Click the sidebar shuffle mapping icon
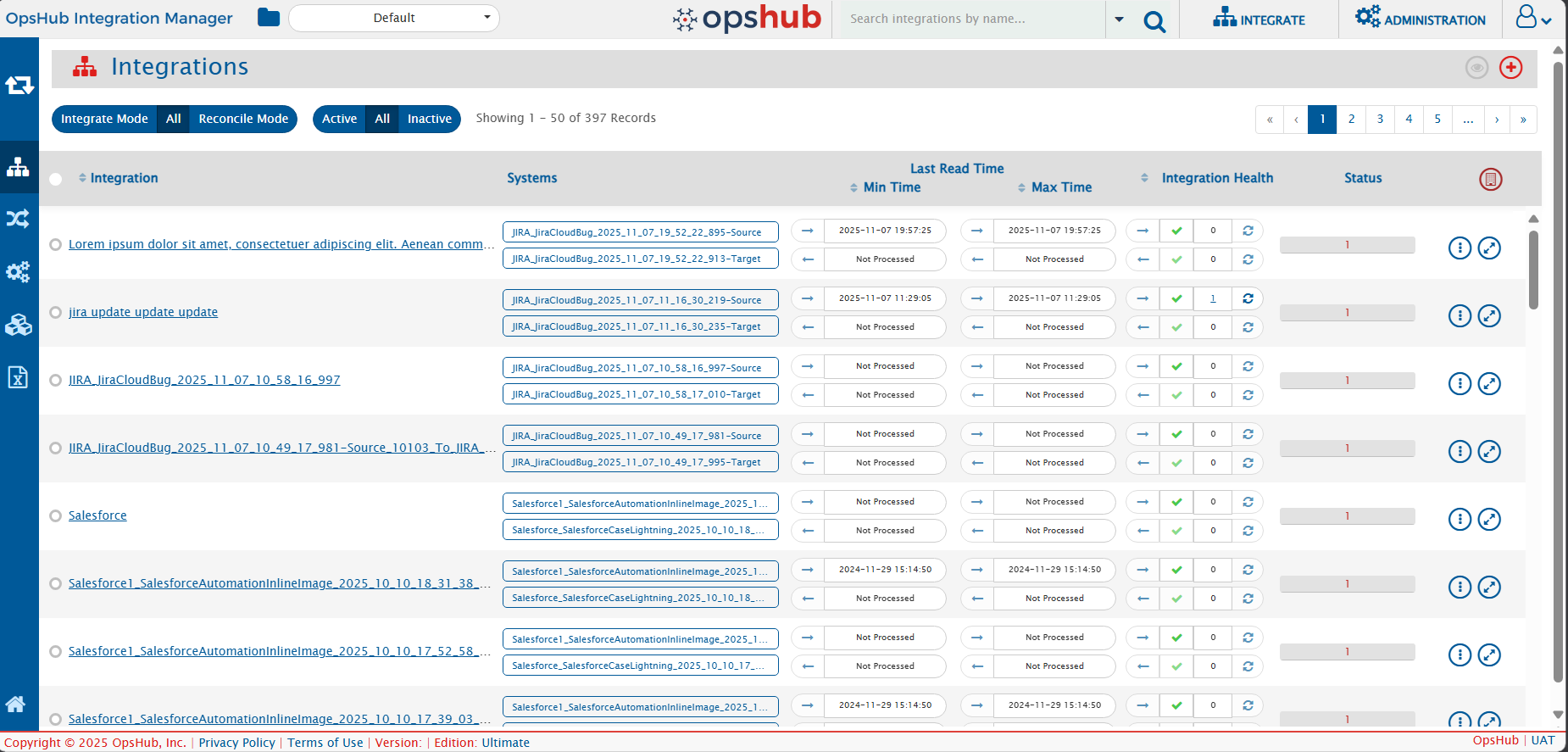The height and width of the screenshot is (752, 1568). coord(18,219)
